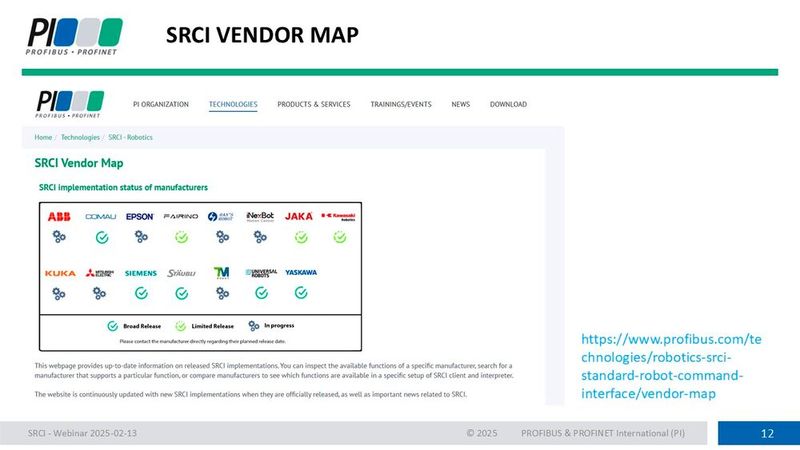Screen dimensions: 800x450
Task: Click the FAIRINO vendor logo
Action: point(181,216)
